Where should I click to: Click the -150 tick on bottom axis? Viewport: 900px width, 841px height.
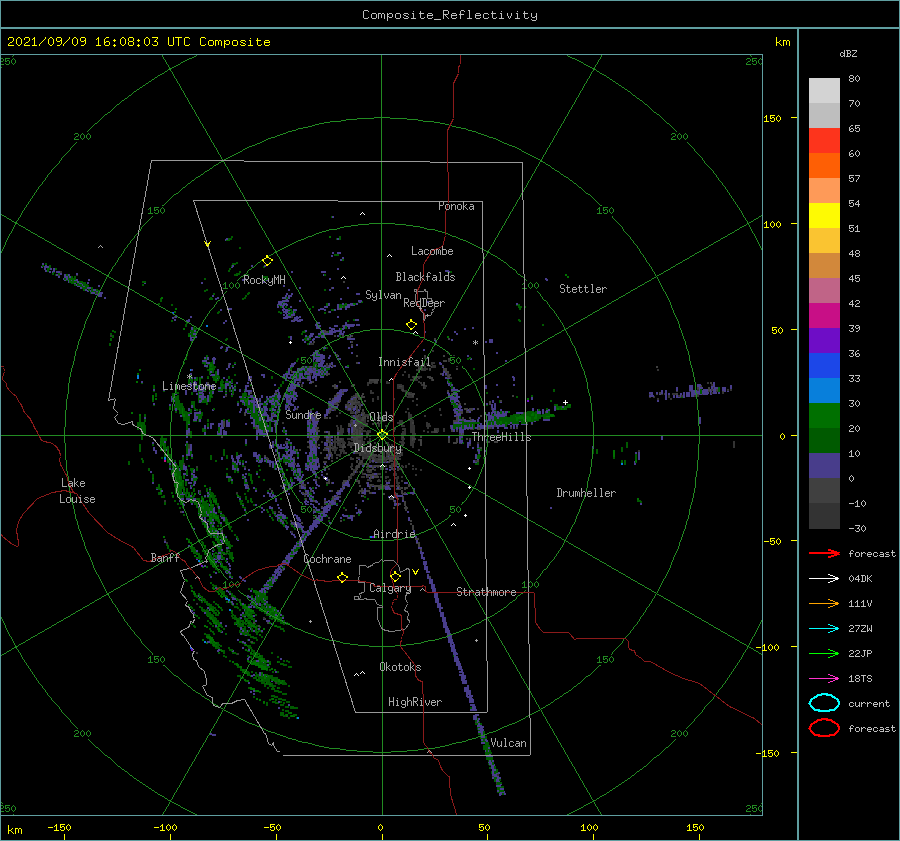[x=59, y=827]
